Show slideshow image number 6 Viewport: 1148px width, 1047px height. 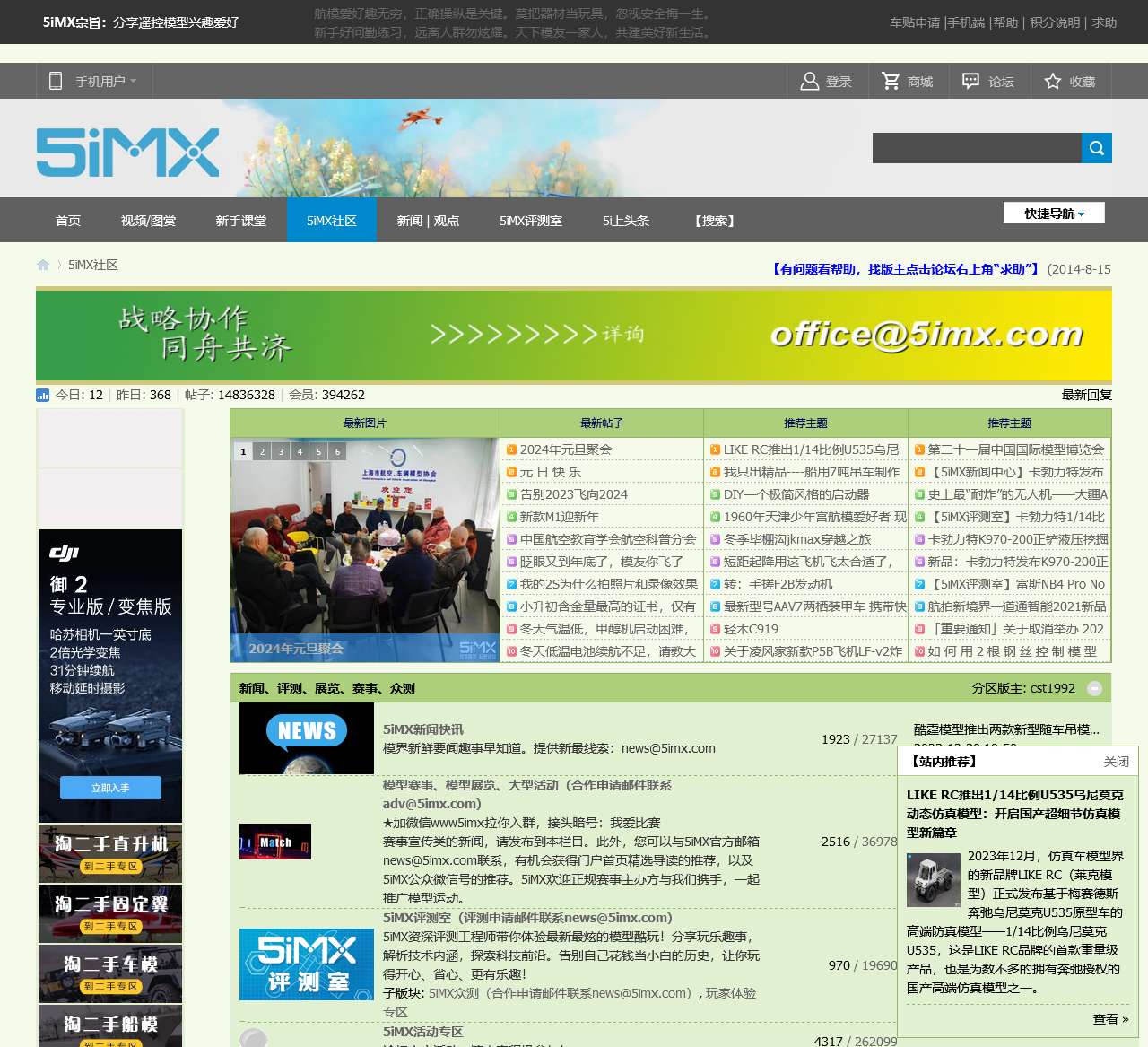click(337, 451)
